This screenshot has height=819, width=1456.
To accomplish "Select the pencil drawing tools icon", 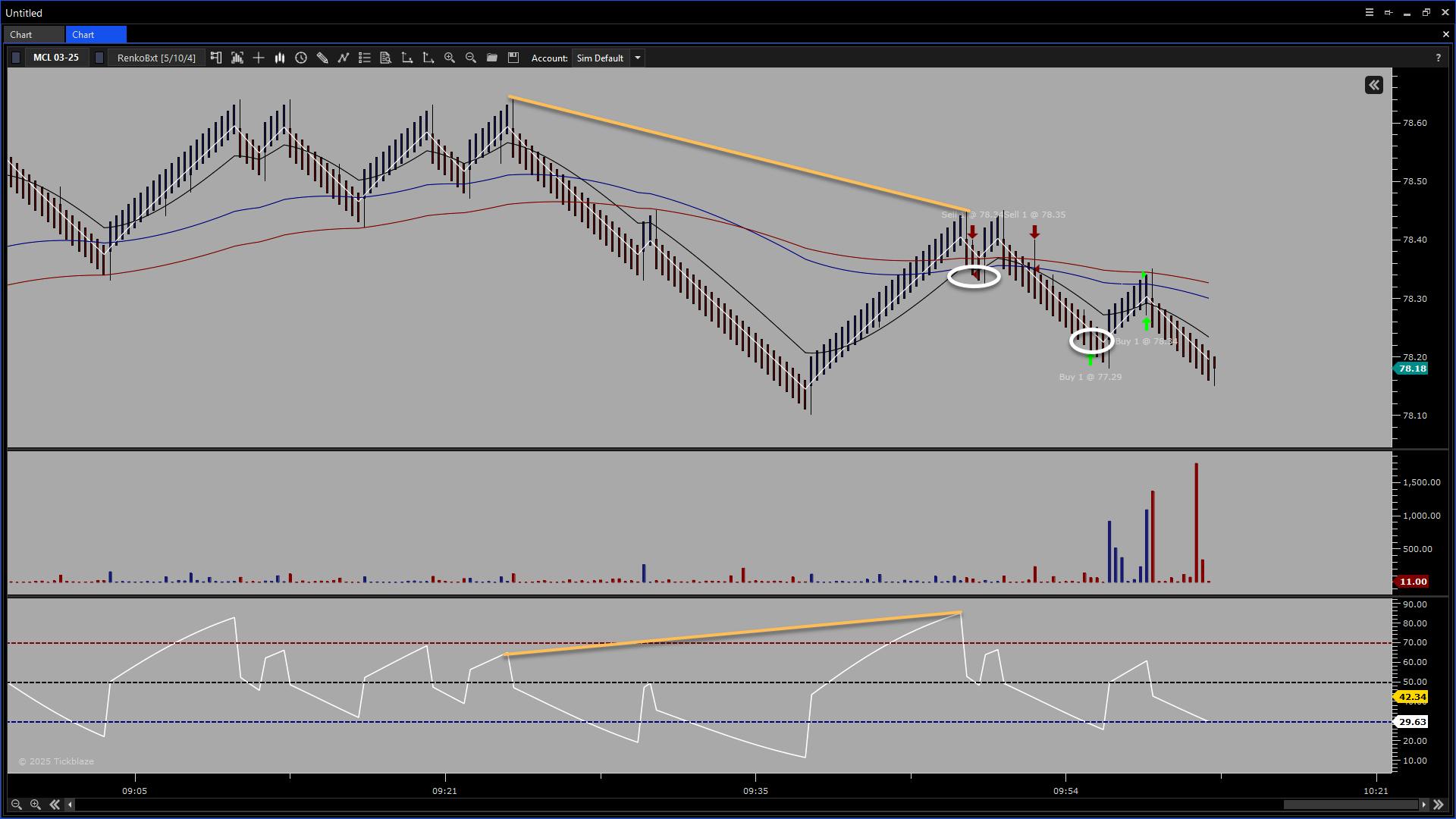I will [x=322, y=58].
